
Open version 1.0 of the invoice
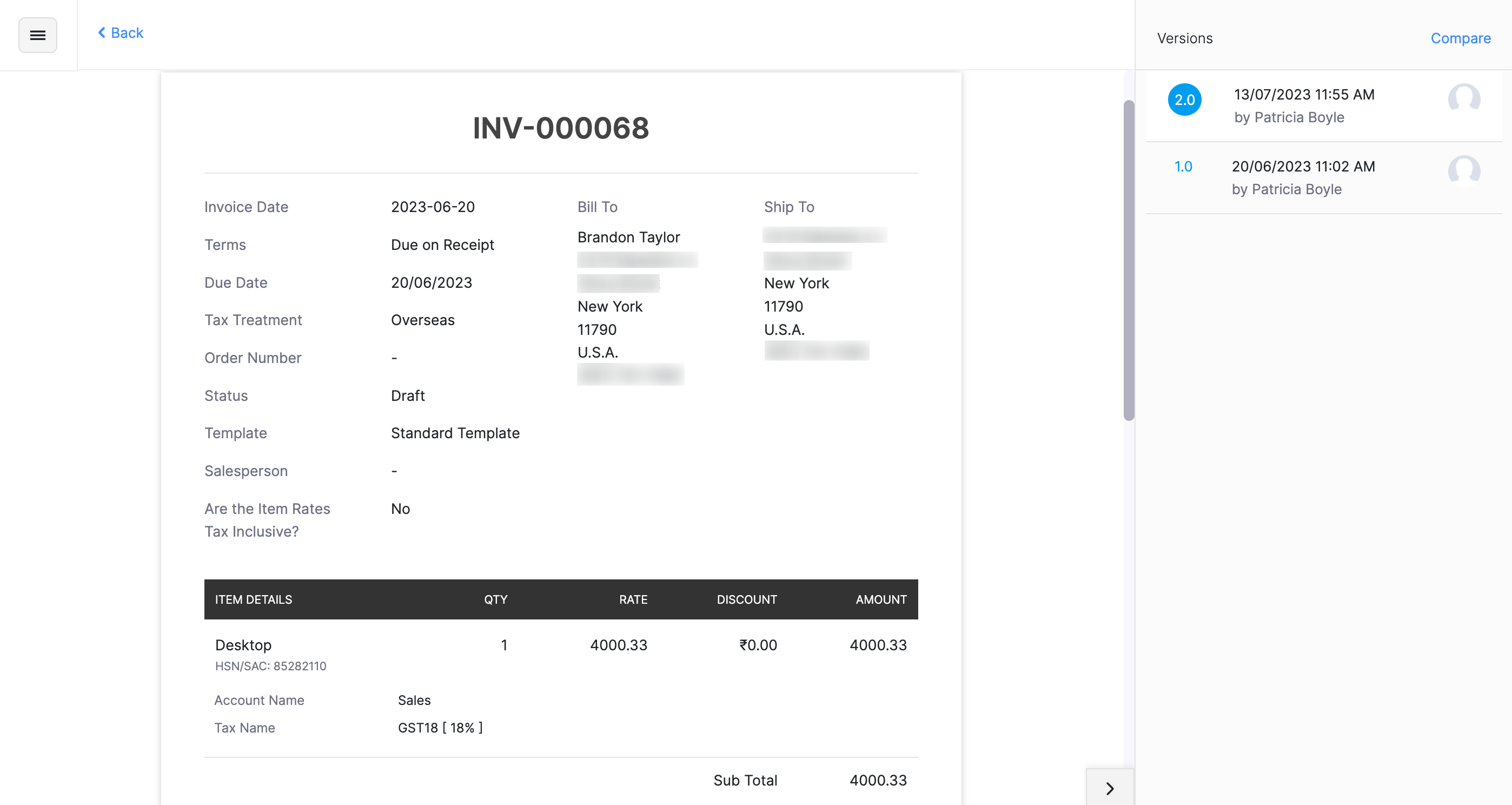coord(1184,167)
